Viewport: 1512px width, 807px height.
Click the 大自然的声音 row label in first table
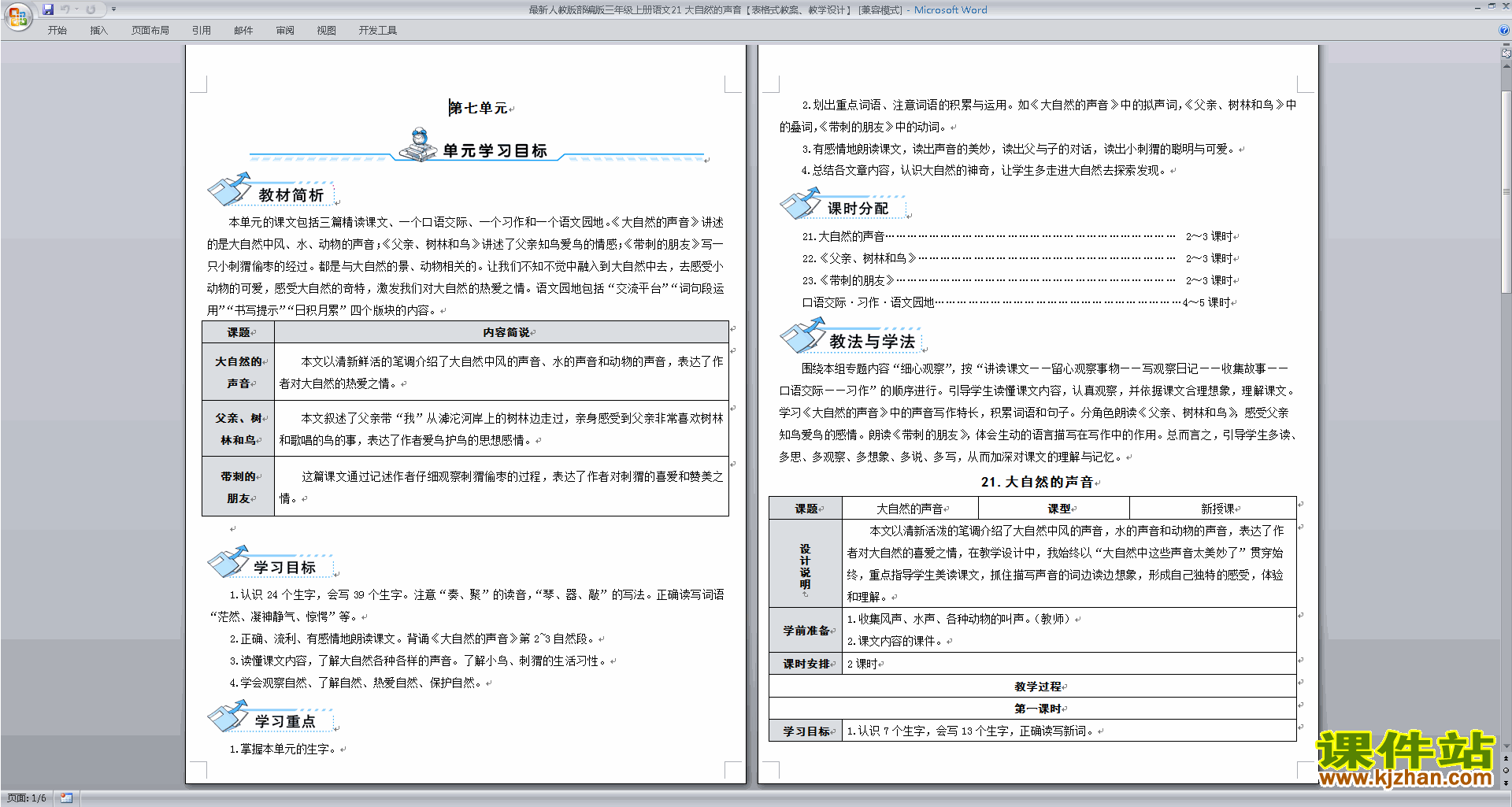click(239, 372)
